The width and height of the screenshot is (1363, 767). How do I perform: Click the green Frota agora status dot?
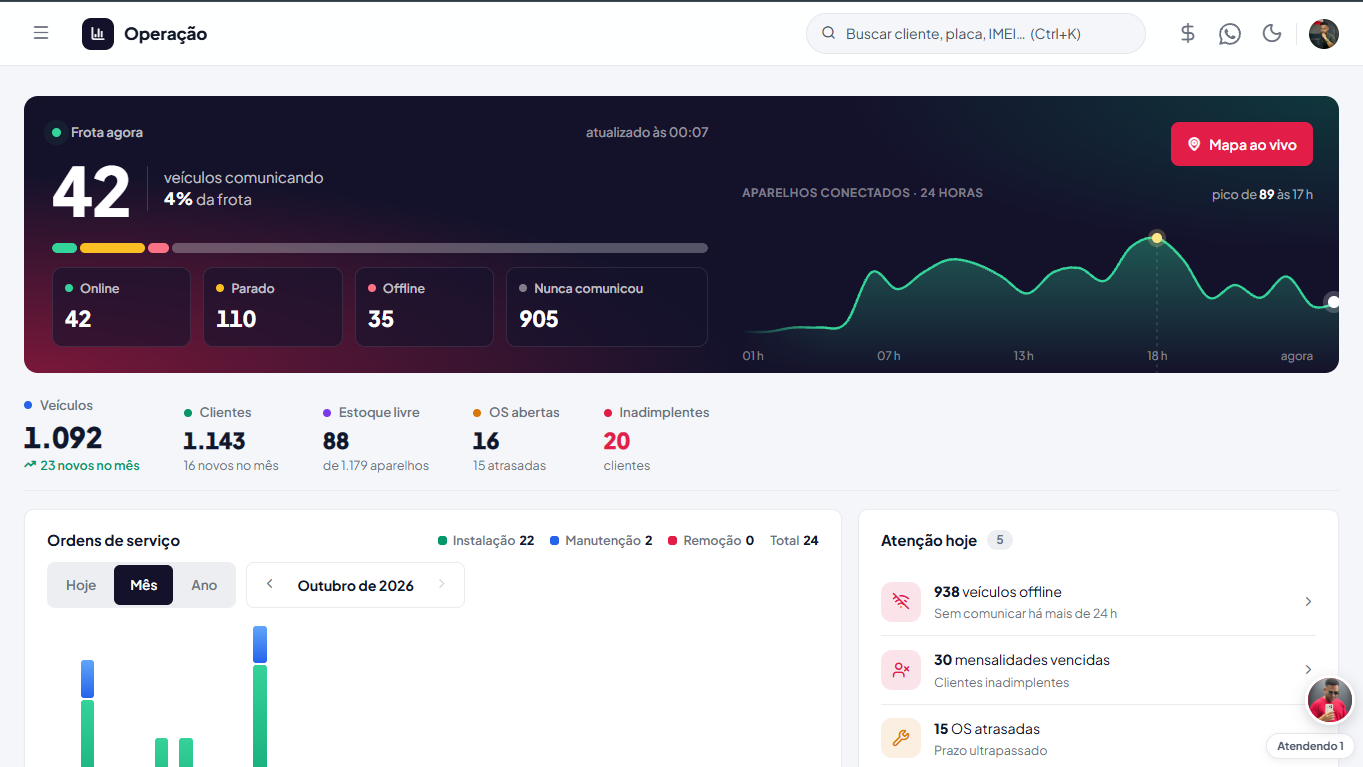56,132
